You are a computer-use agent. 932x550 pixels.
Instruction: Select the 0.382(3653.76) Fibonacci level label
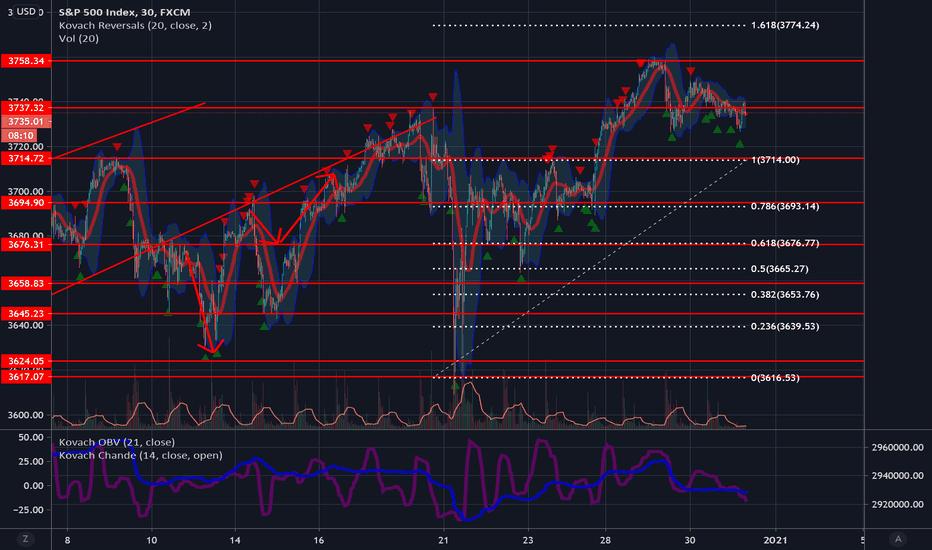tap(785, 294)
